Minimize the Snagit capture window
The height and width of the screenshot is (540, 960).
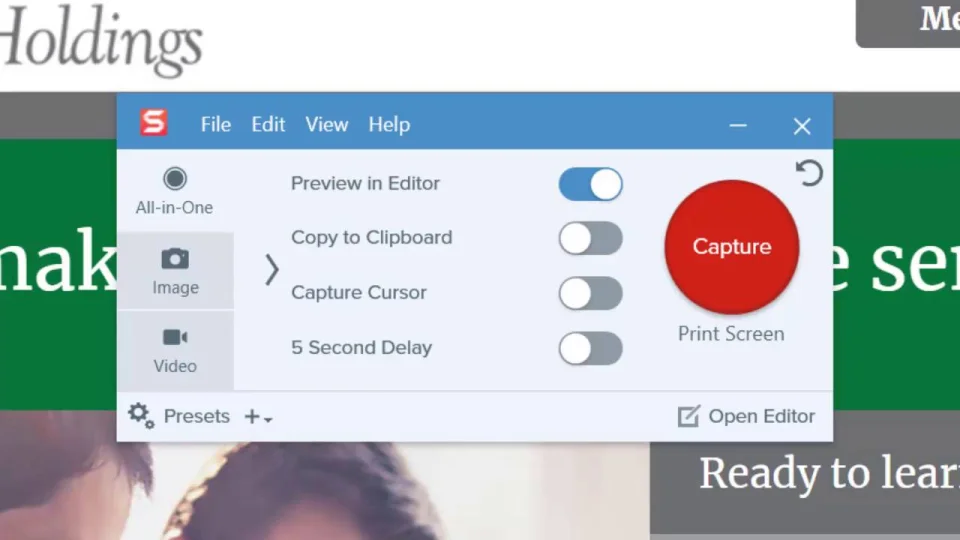click(x=738, y=126)
